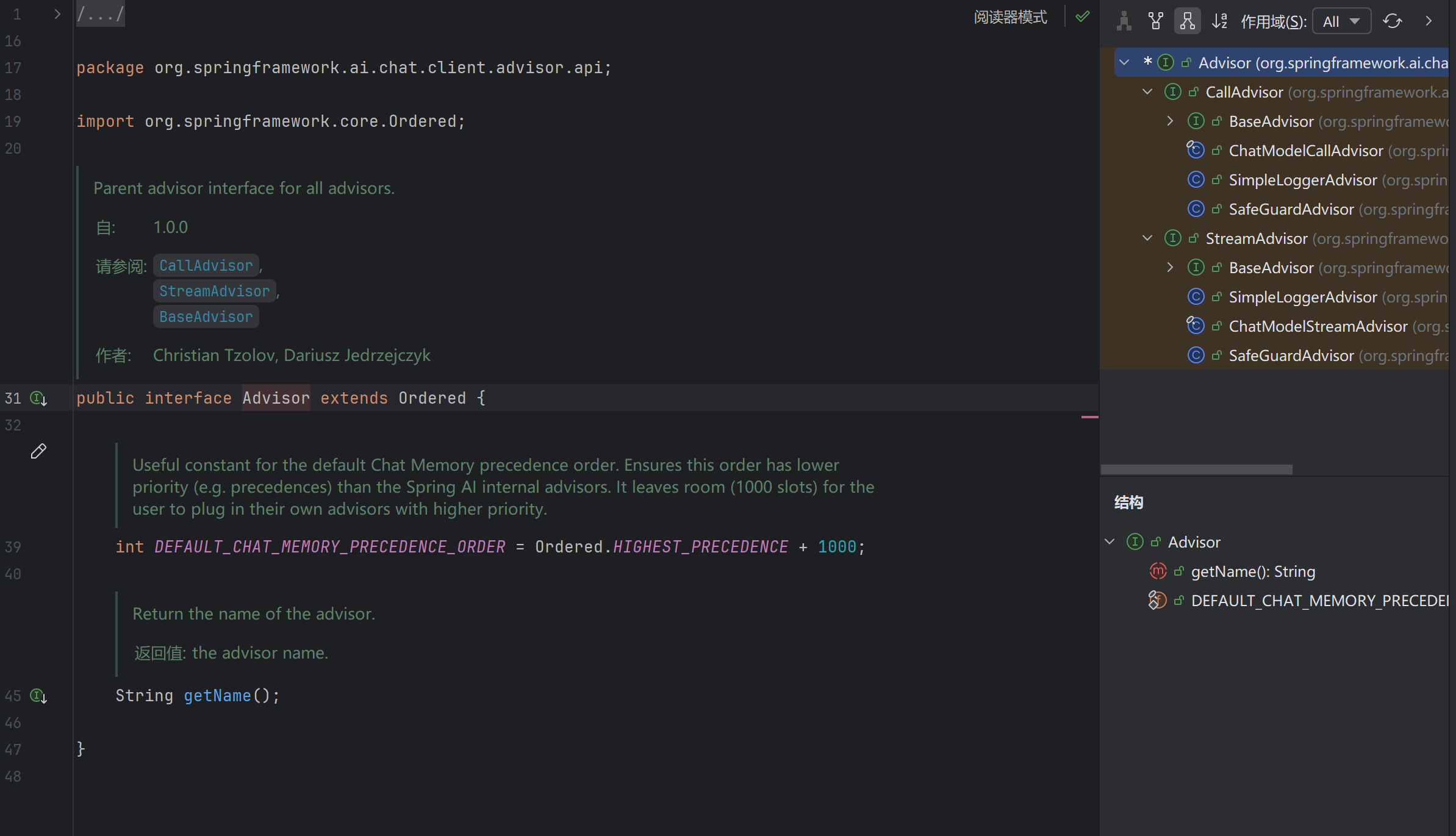
Task: Expand the folded header comment chevron
Action: coord(57,14)
